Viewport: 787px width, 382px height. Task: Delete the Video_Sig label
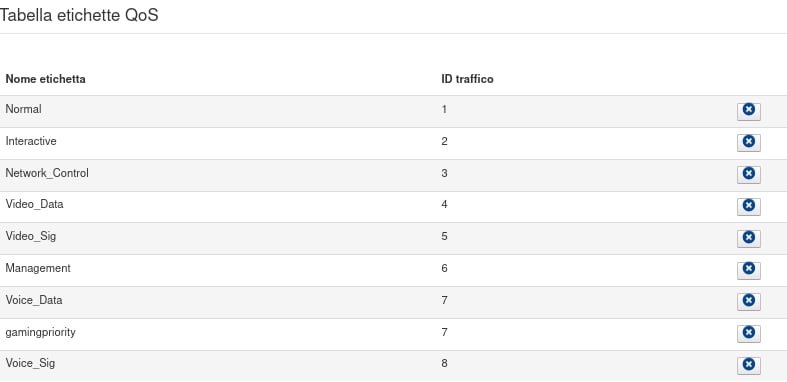748,238
